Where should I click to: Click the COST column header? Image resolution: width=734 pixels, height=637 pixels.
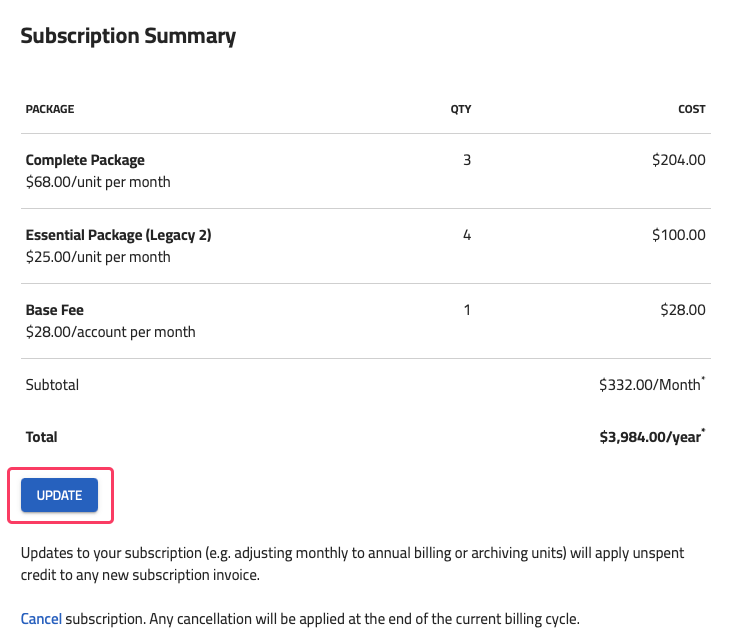[x=691, y=109]
